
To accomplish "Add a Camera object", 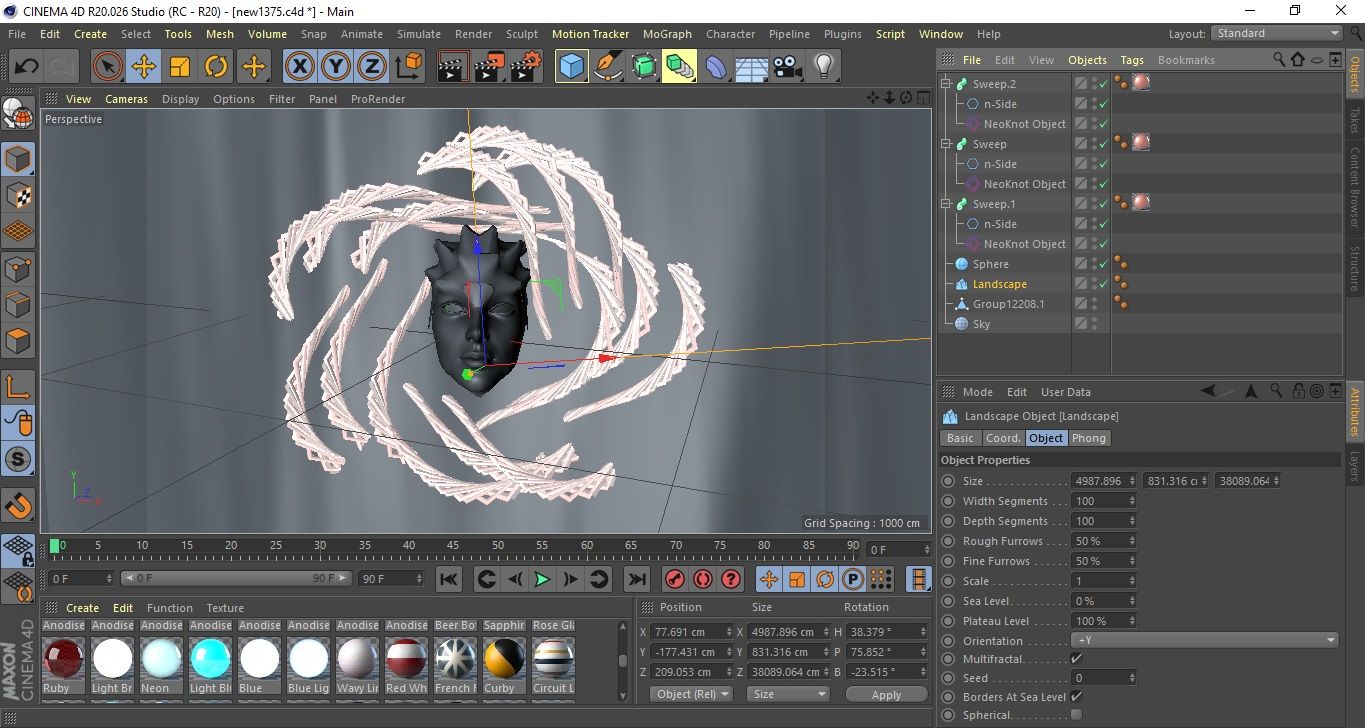I will coord(787,67).
